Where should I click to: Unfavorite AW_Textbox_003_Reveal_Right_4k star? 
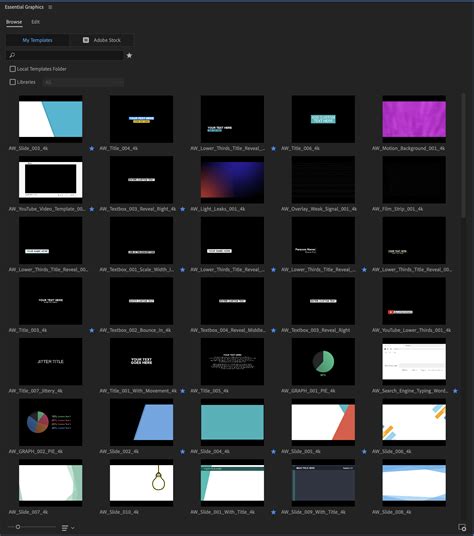point(182,209)
